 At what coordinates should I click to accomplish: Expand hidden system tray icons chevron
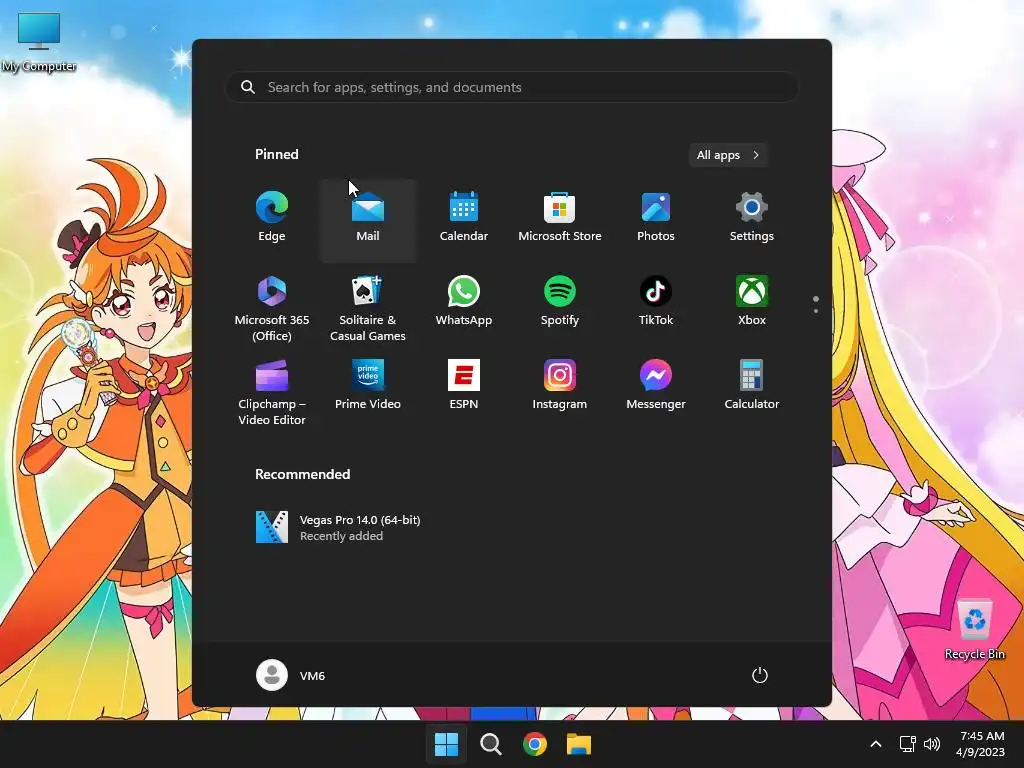coord(876,744)
